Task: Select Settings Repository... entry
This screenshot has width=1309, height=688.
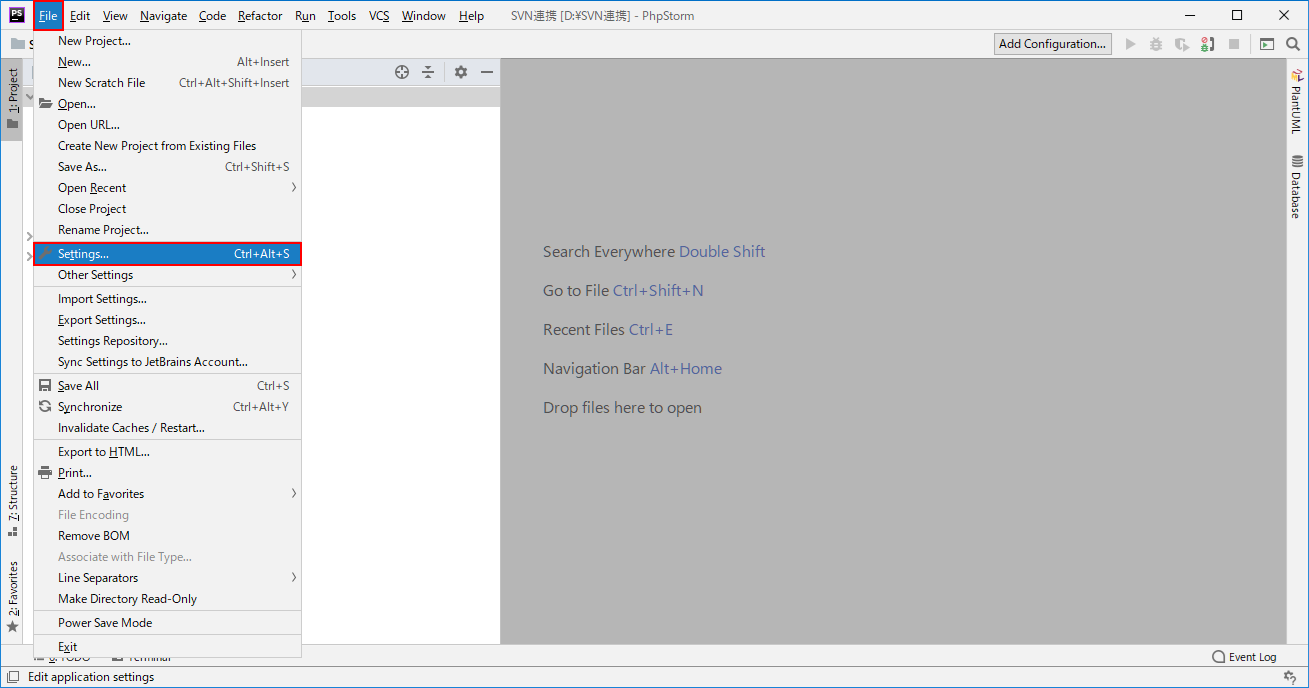Action: [167, 341]
